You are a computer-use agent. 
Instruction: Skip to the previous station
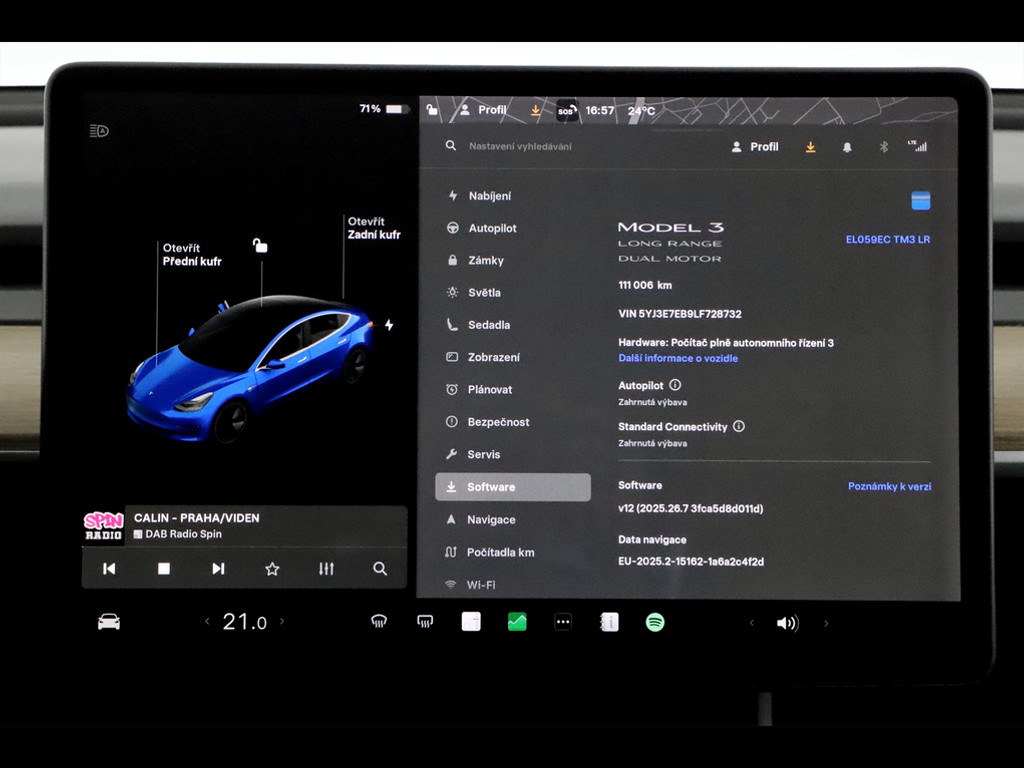pos(109,569)
